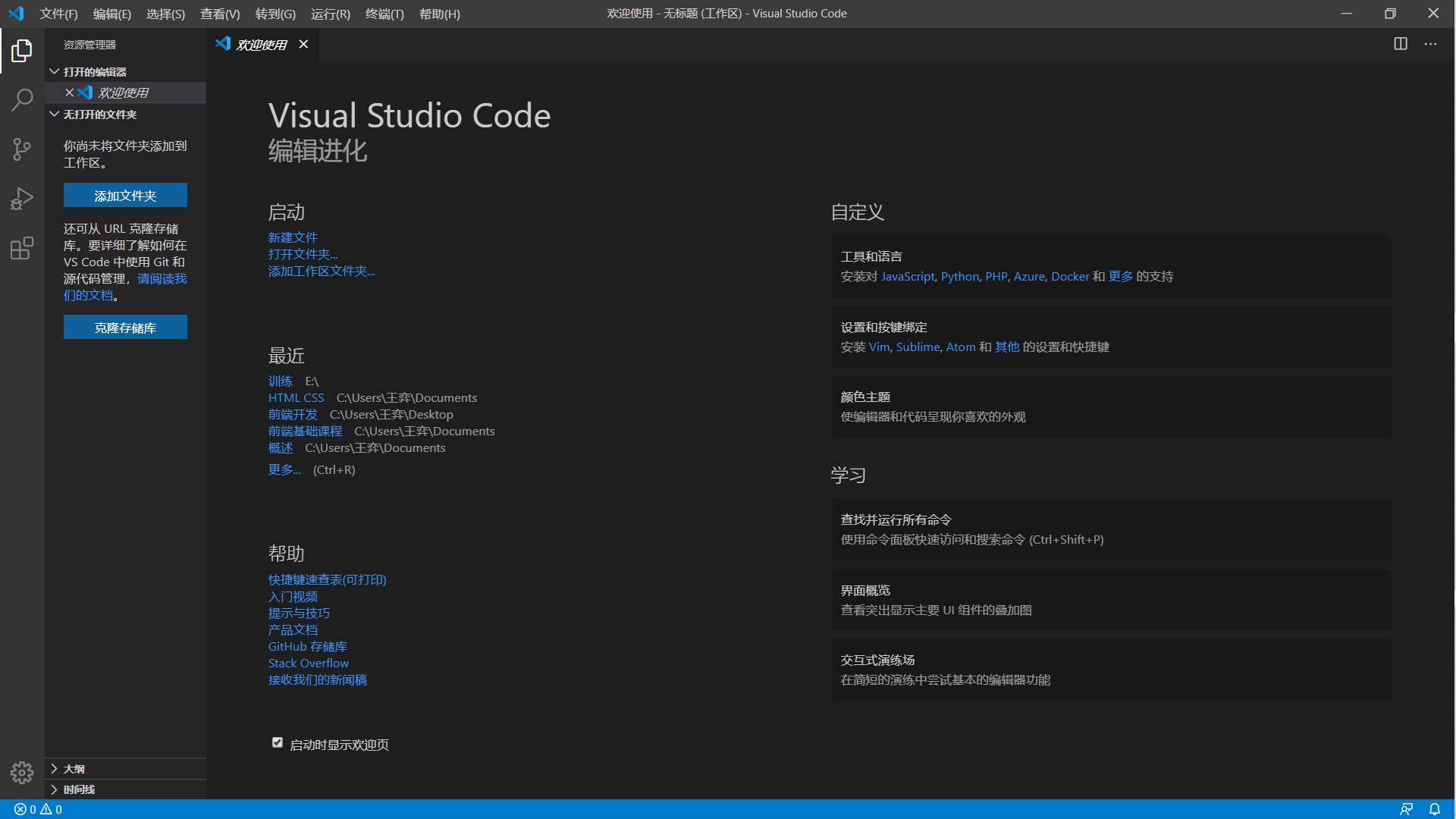This screenshot has height=819, width=1456.
Task: Open the 文件(F) menu
Action: tap(58, 14)
